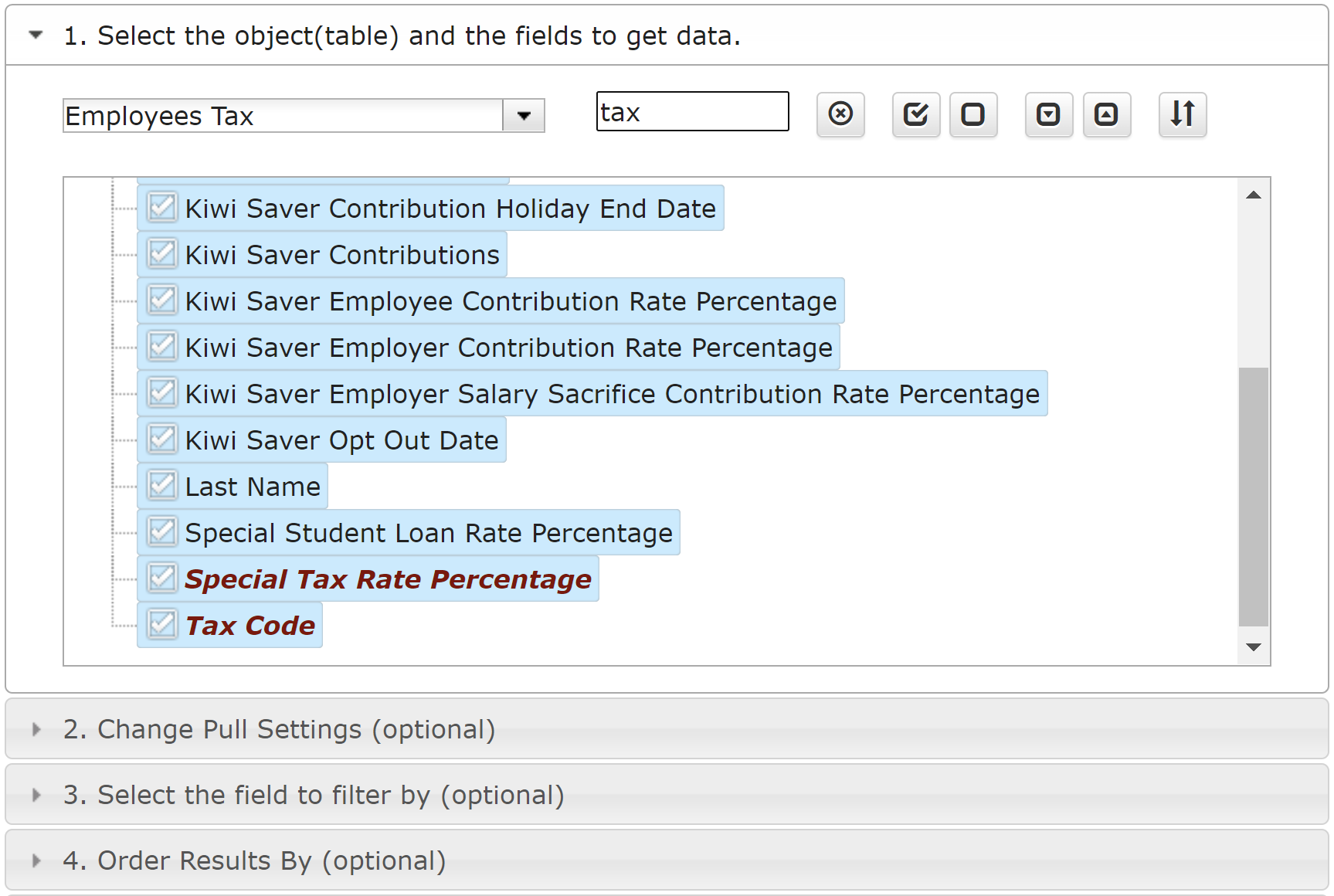Open the Employees Tax object dropdown
This screenshot has height=896, width=1334.
(524, 116)
